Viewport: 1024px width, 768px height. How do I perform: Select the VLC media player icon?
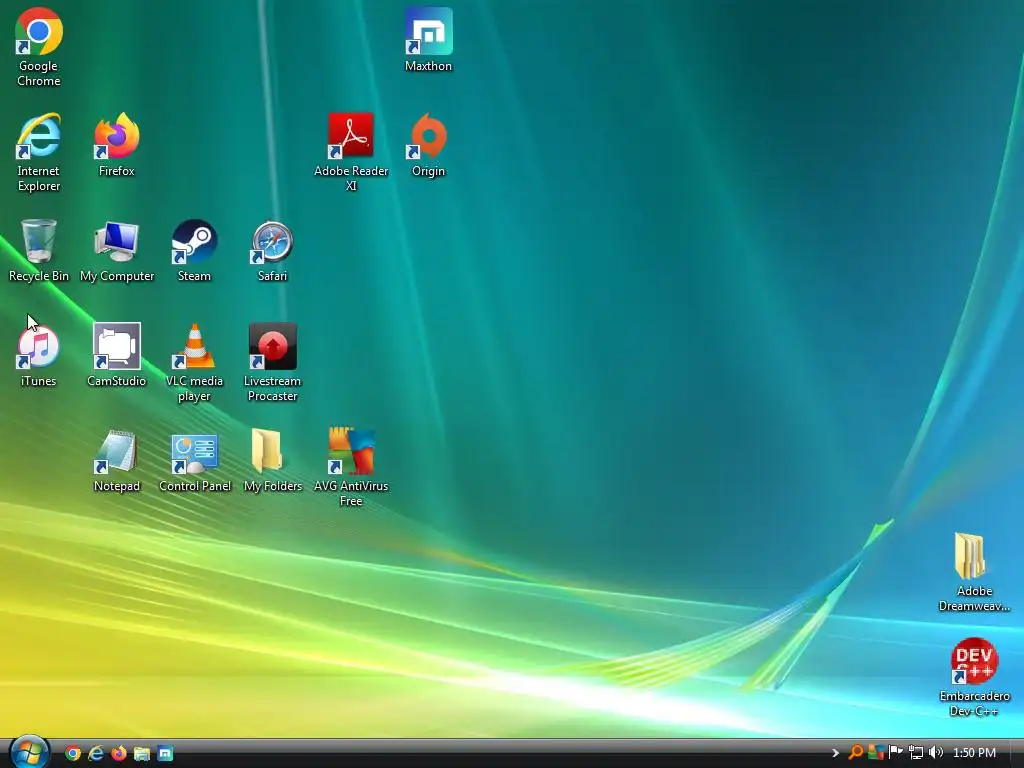tap(194, 362)
